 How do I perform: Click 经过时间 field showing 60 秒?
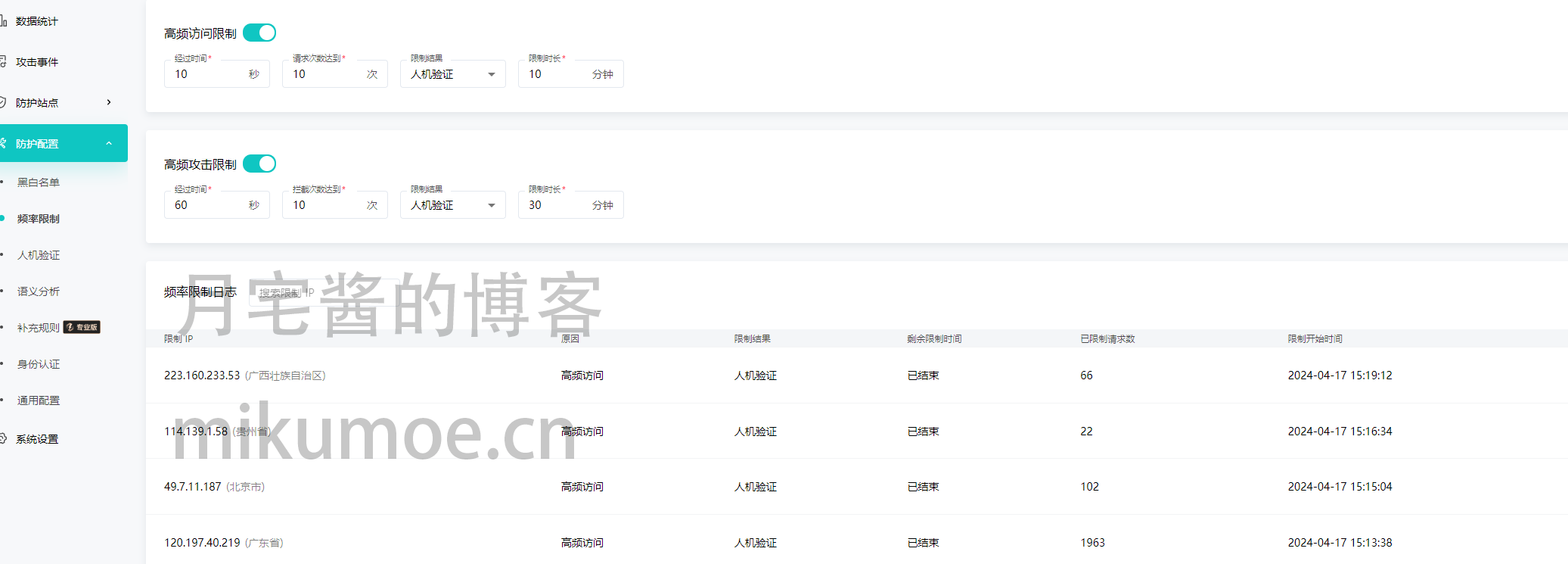216,205
